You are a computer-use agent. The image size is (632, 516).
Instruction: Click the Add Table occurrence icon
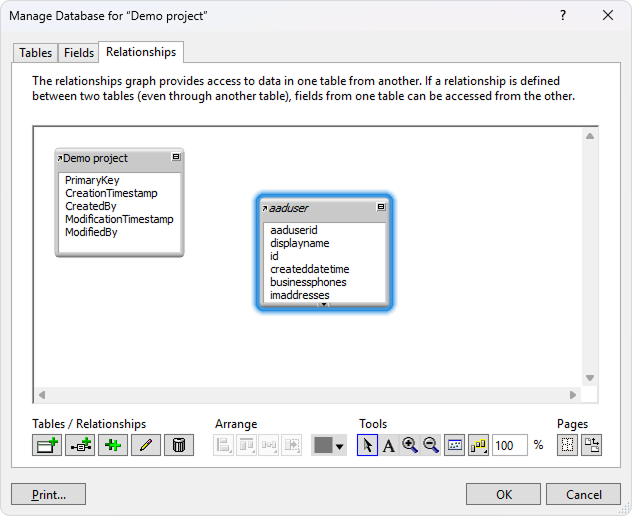(x=47, y=445)
